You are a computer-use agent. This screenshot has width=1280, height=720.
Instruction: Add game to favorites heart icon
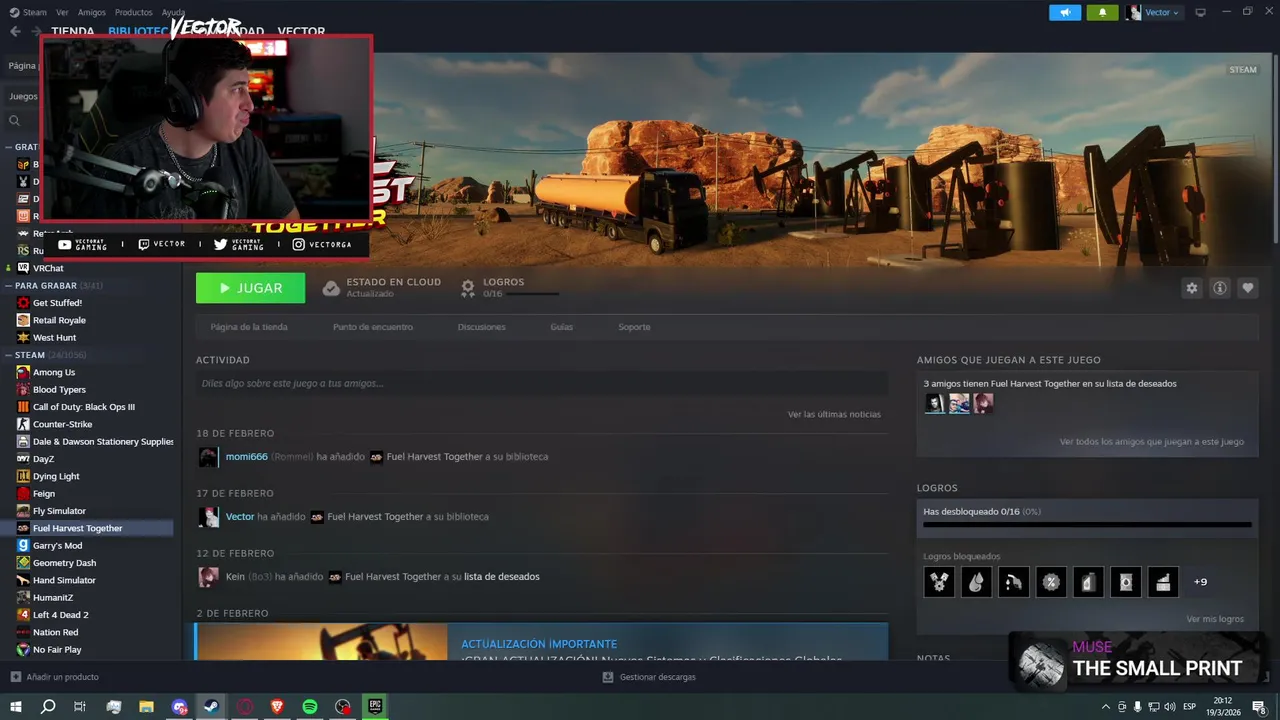(x=1247, y=288)
